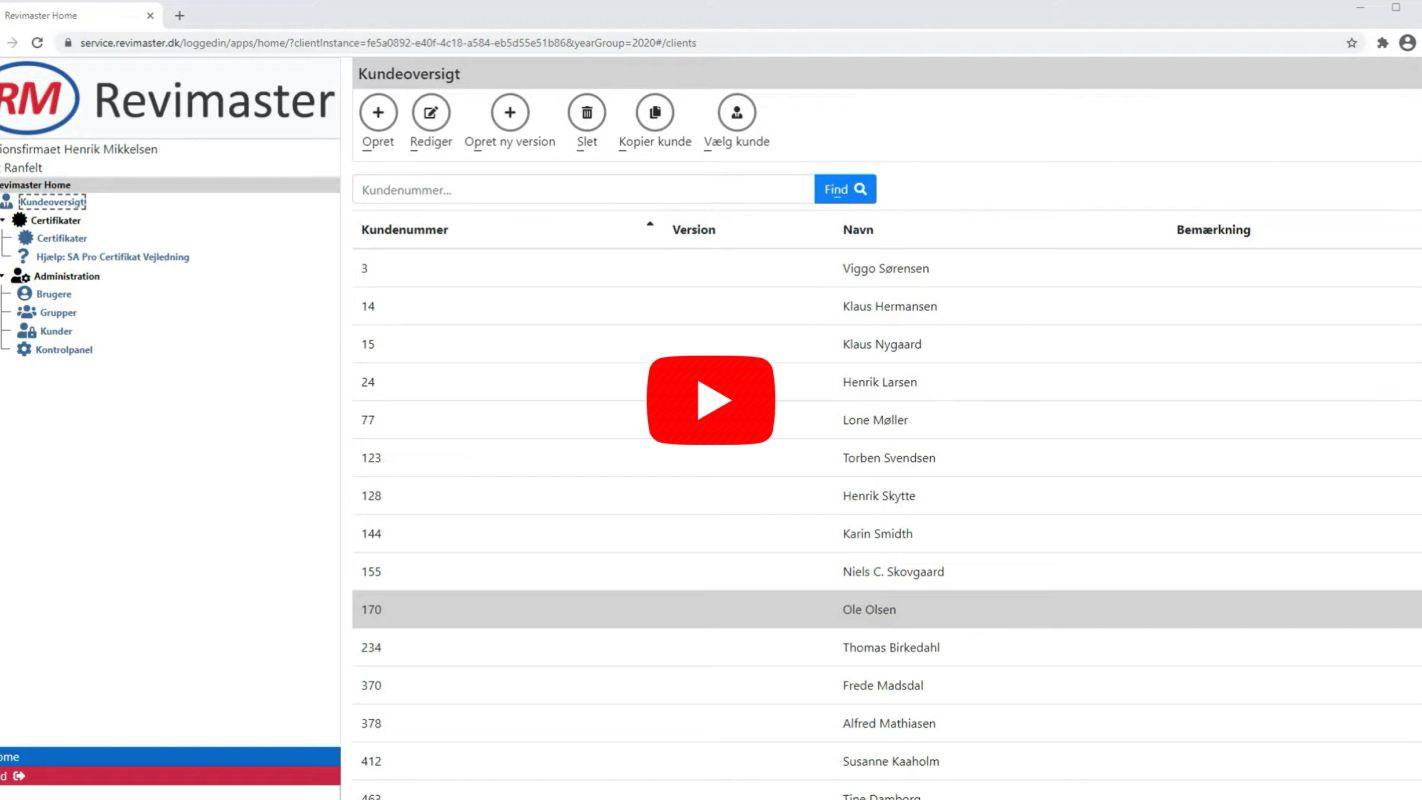
Task: Click the Revimaster logo
Action: pyautogui.click(x=167, y=99)
